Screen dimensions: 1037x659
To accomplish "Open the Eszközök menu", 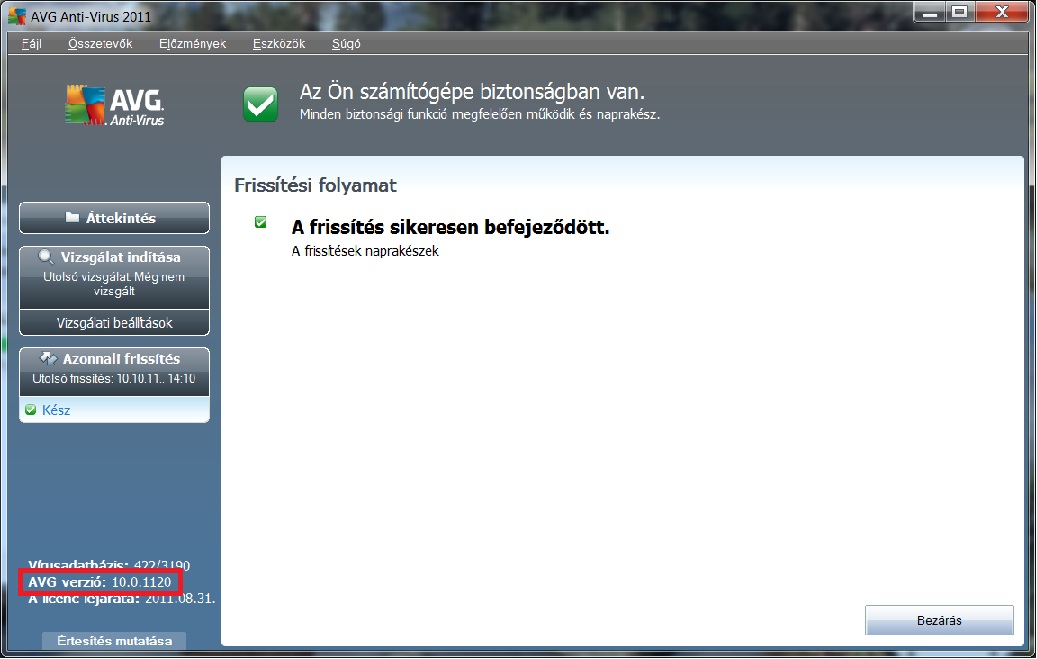I will 279,44.
